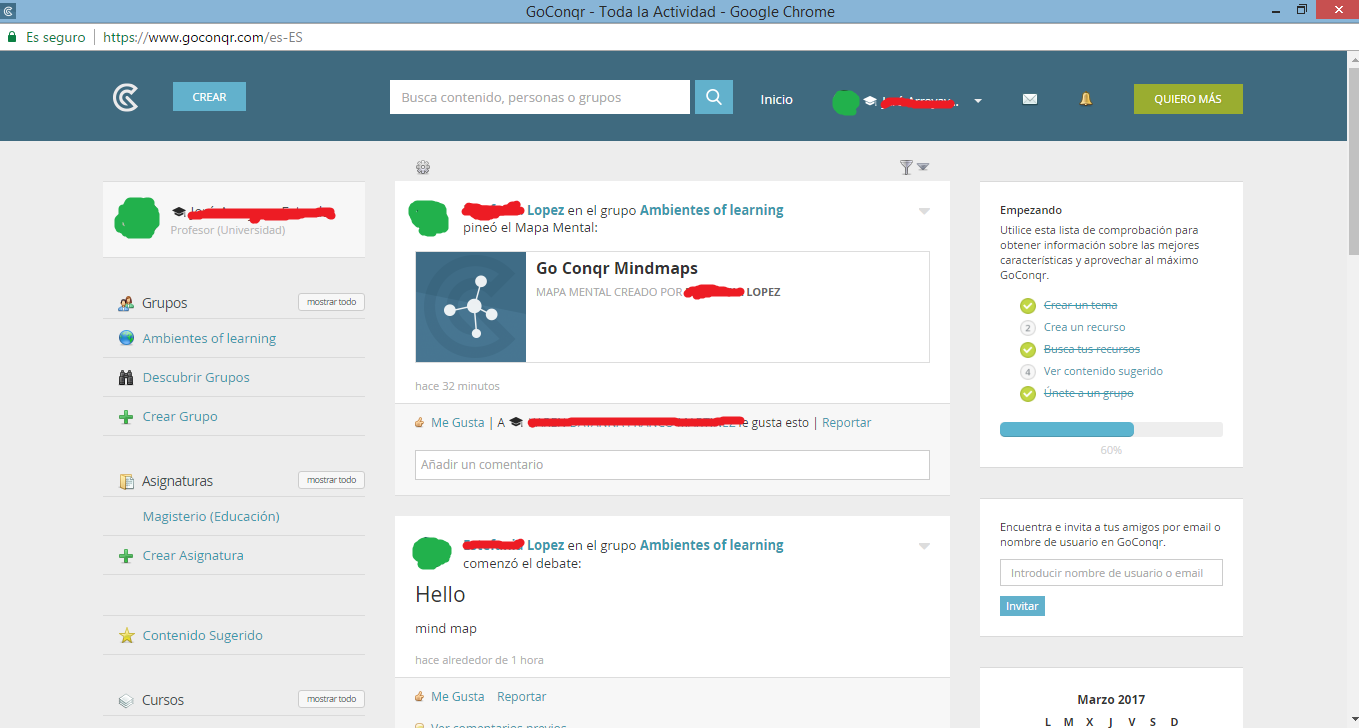Viewport: 1359px width, 728px height.
Task: Click the author avatar on the Hello debate post
Action: click(x=432, y=552)
